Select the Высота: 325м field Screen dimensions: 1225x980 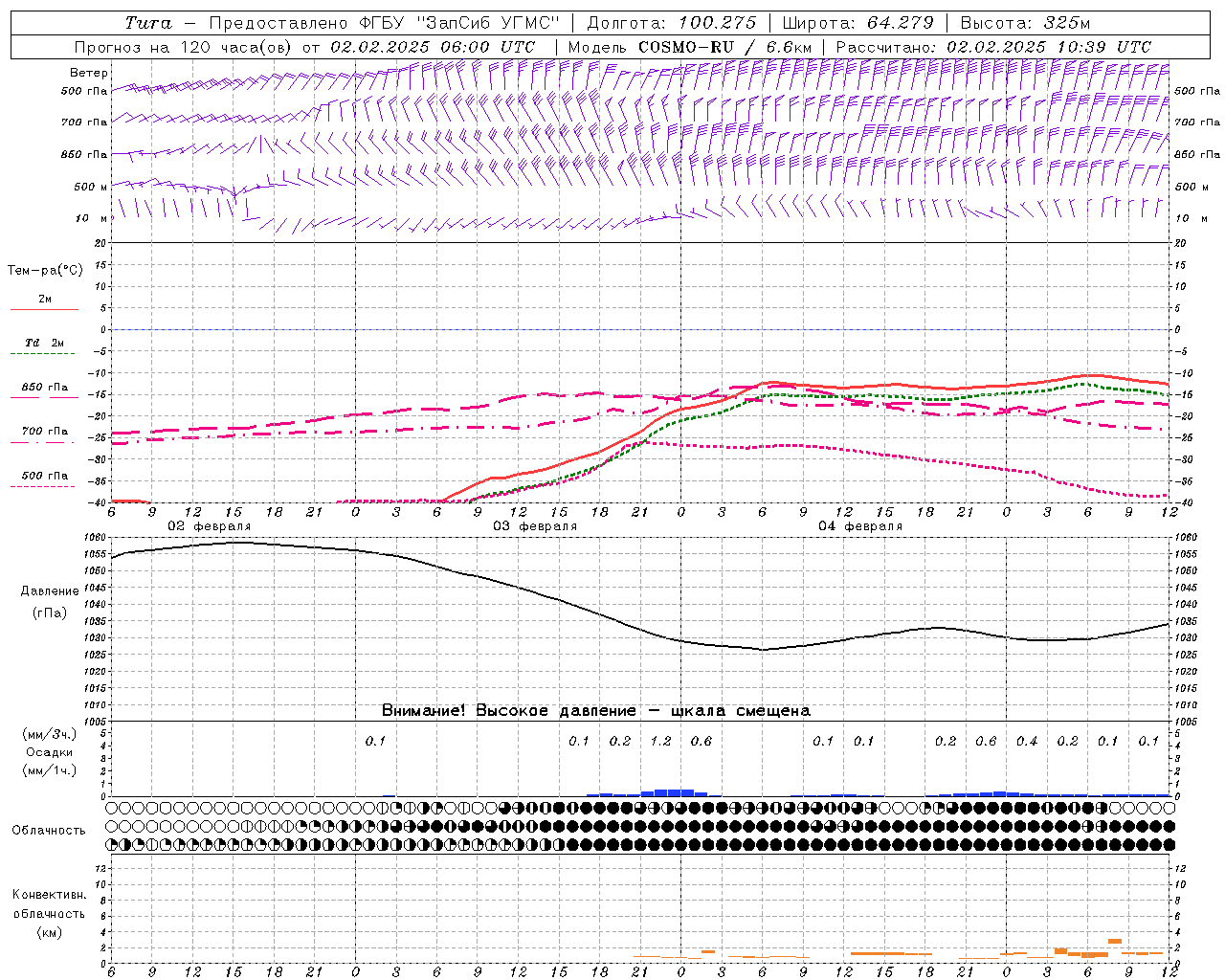coord(1024,23)
